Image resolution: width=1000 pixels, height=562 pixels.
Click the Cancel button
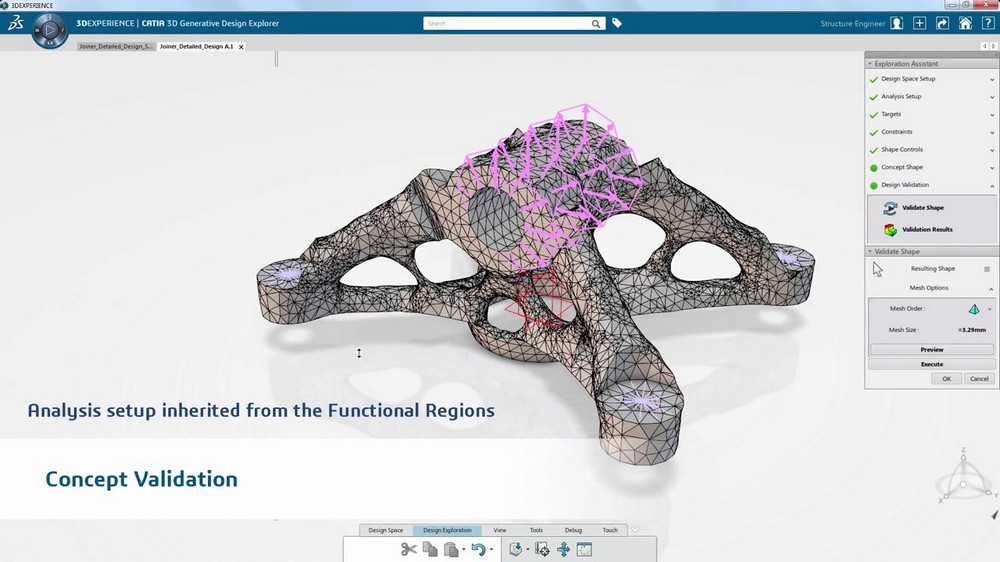pyautogui.click(x=979, y=379)
